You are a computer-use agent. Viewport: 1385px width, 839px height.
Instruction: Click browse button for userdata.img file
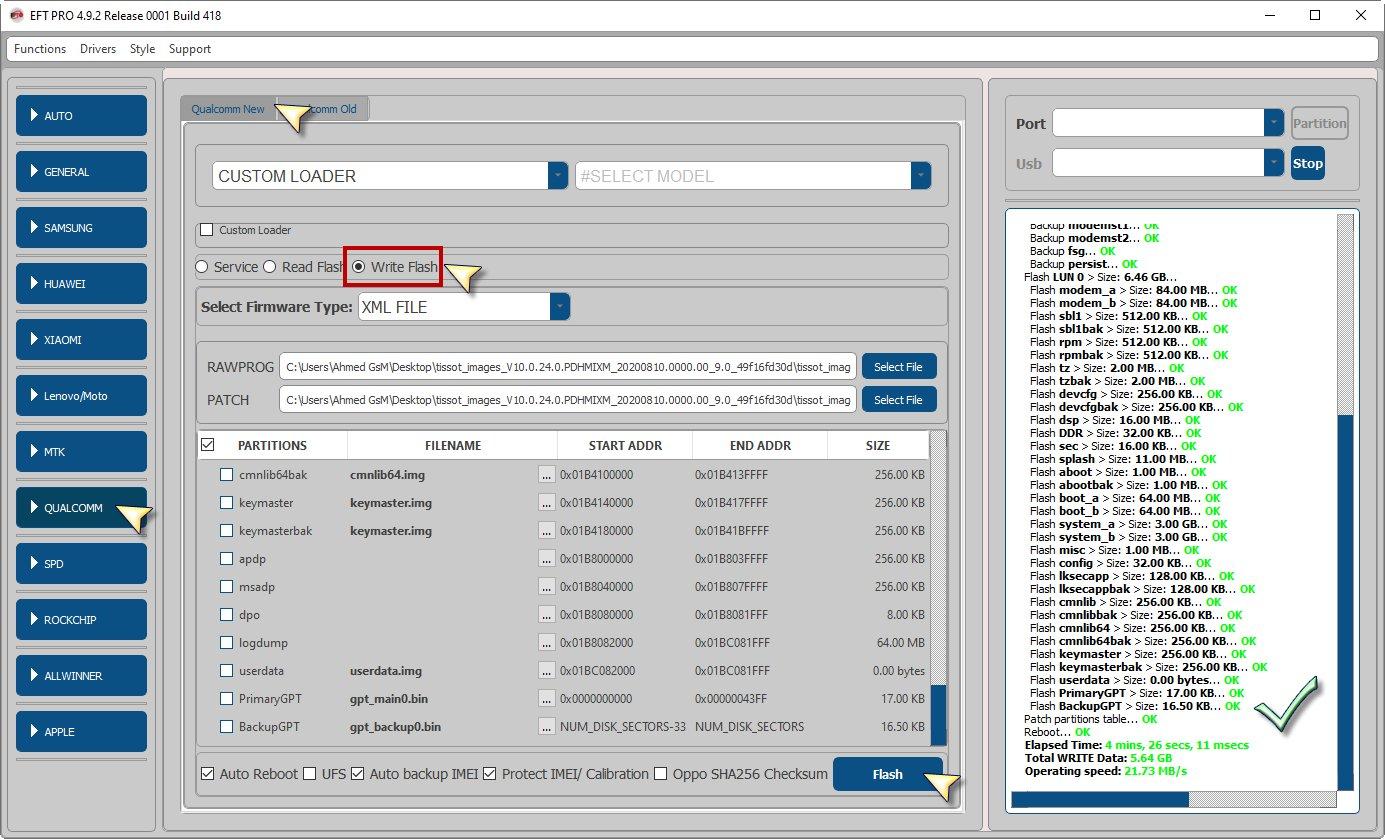(546, 671)
